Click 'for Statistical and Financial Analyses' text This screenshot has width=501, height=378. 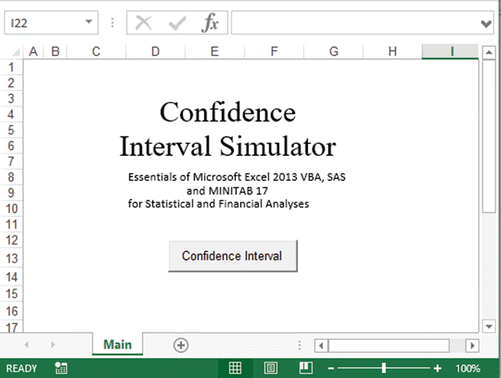coord(218,204)
